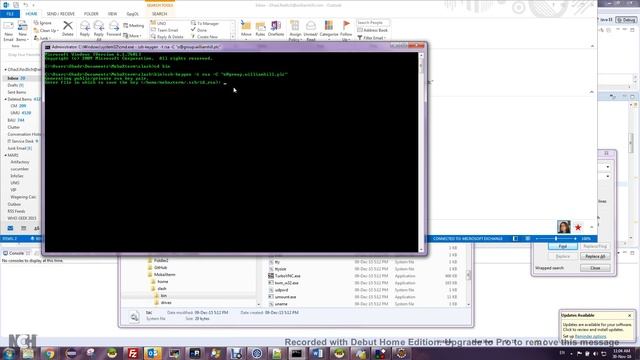Screen dimensions: 640x360
Task: Click FileZilla icon in the taskbar
Action: point(132,353)
